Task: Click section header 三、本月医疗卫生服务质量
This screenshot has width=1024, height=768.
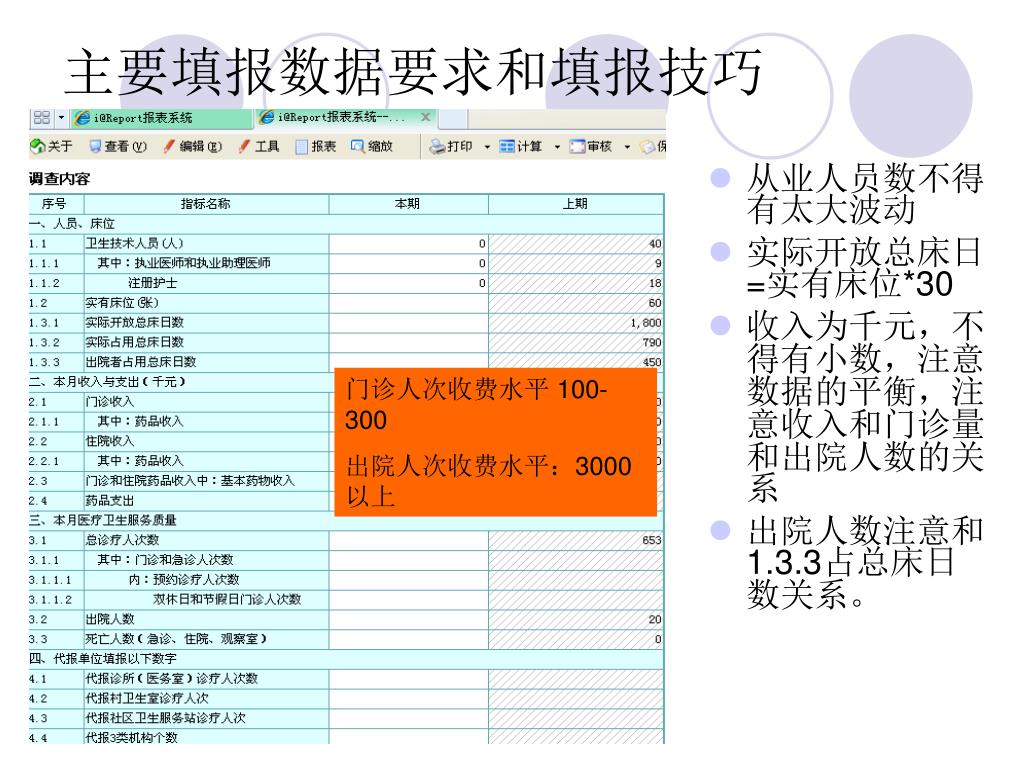Action: point(103,520)
